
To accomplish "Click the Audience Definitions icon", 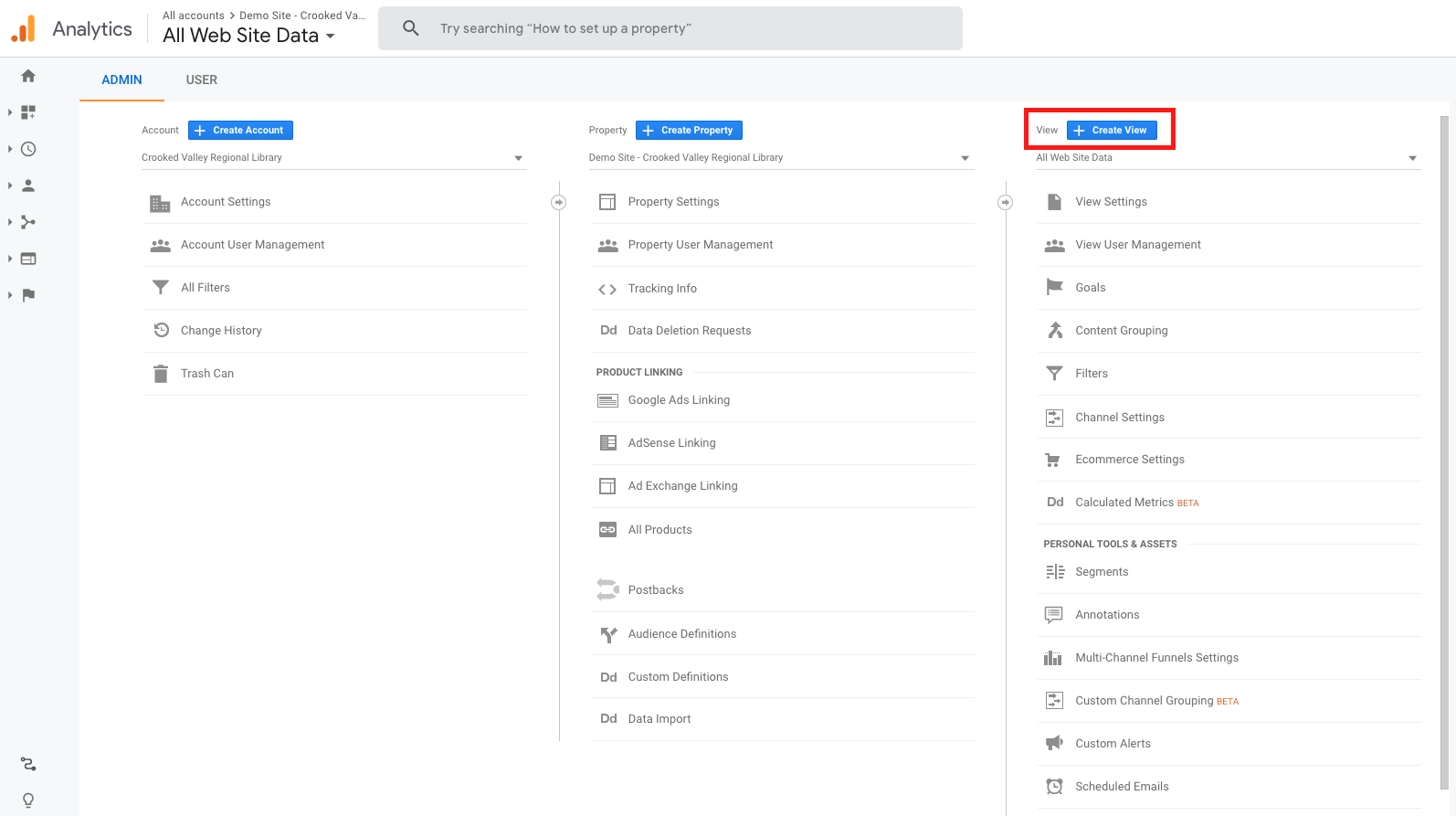I will 608,634.
